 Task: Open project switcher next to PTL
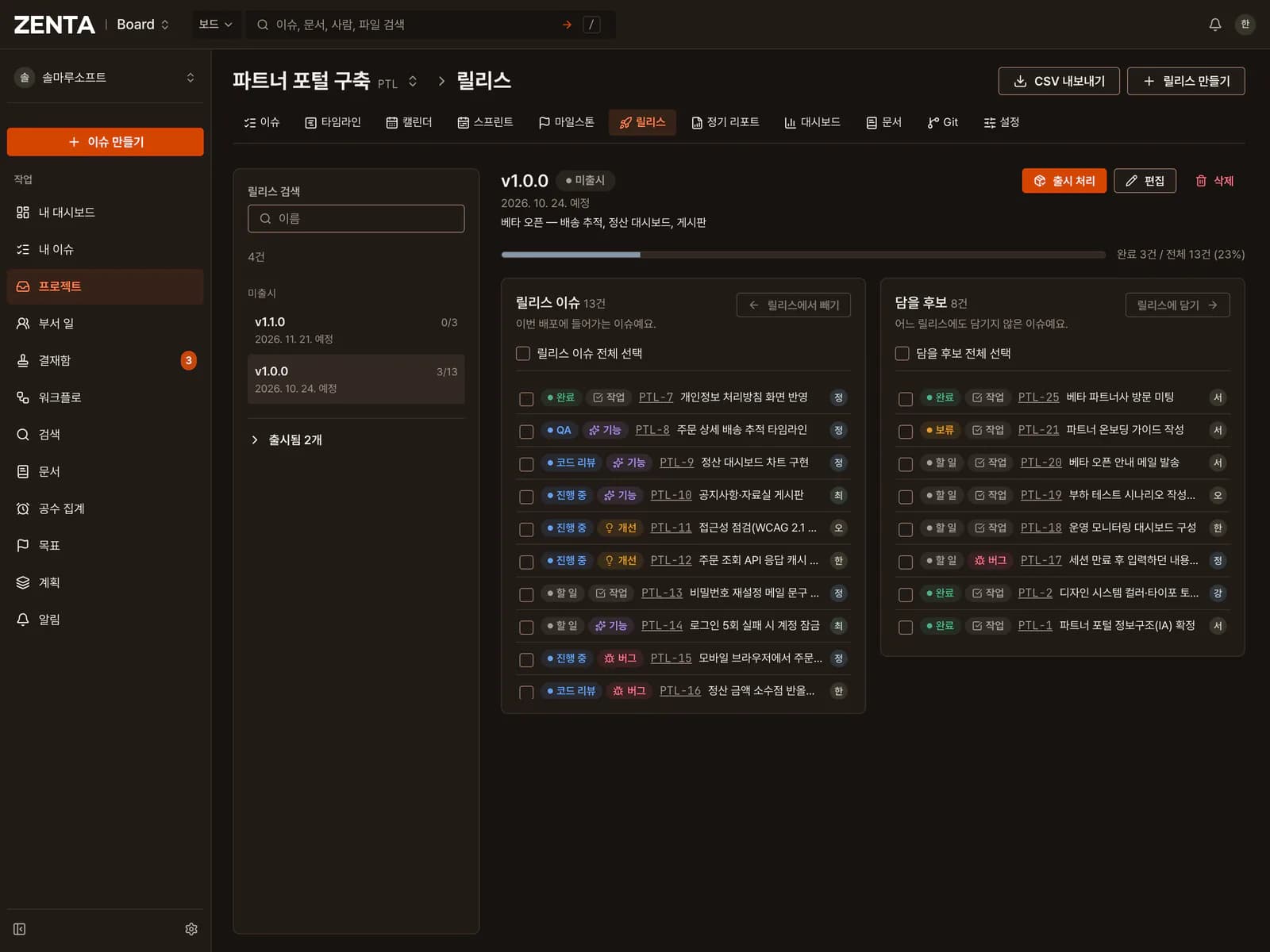pos(413,81)
